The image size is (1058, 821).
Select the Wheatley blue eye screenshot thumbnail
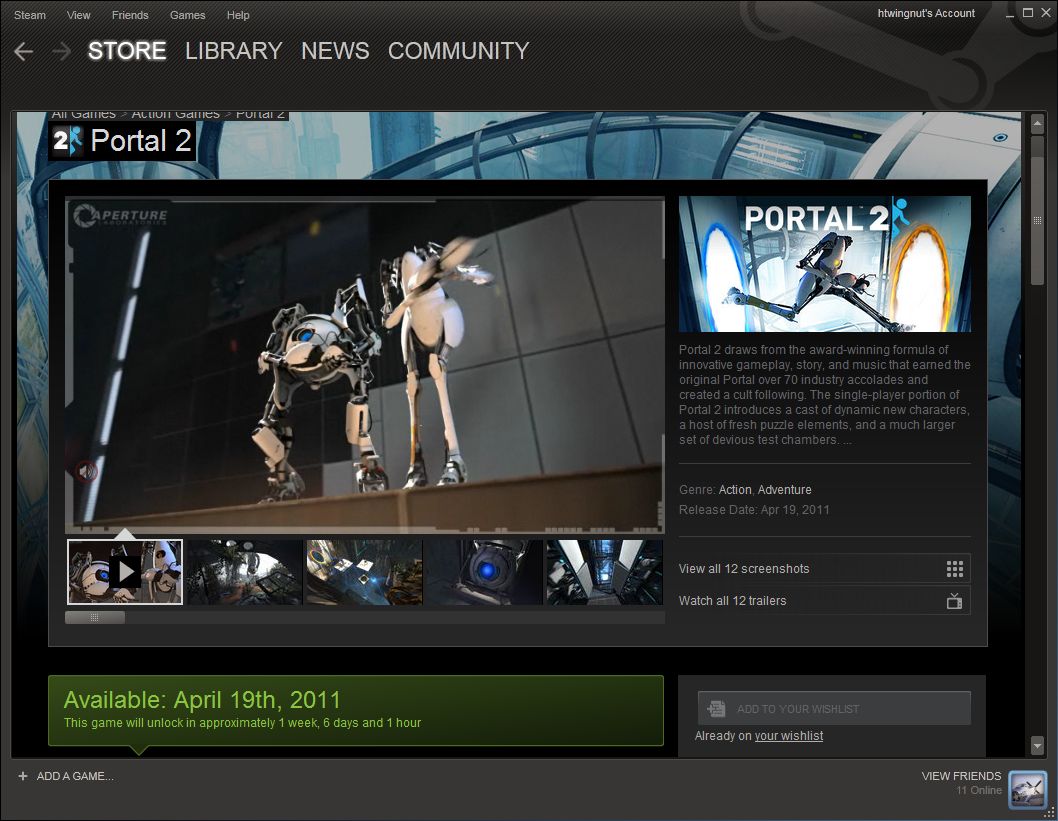point(484,571)
